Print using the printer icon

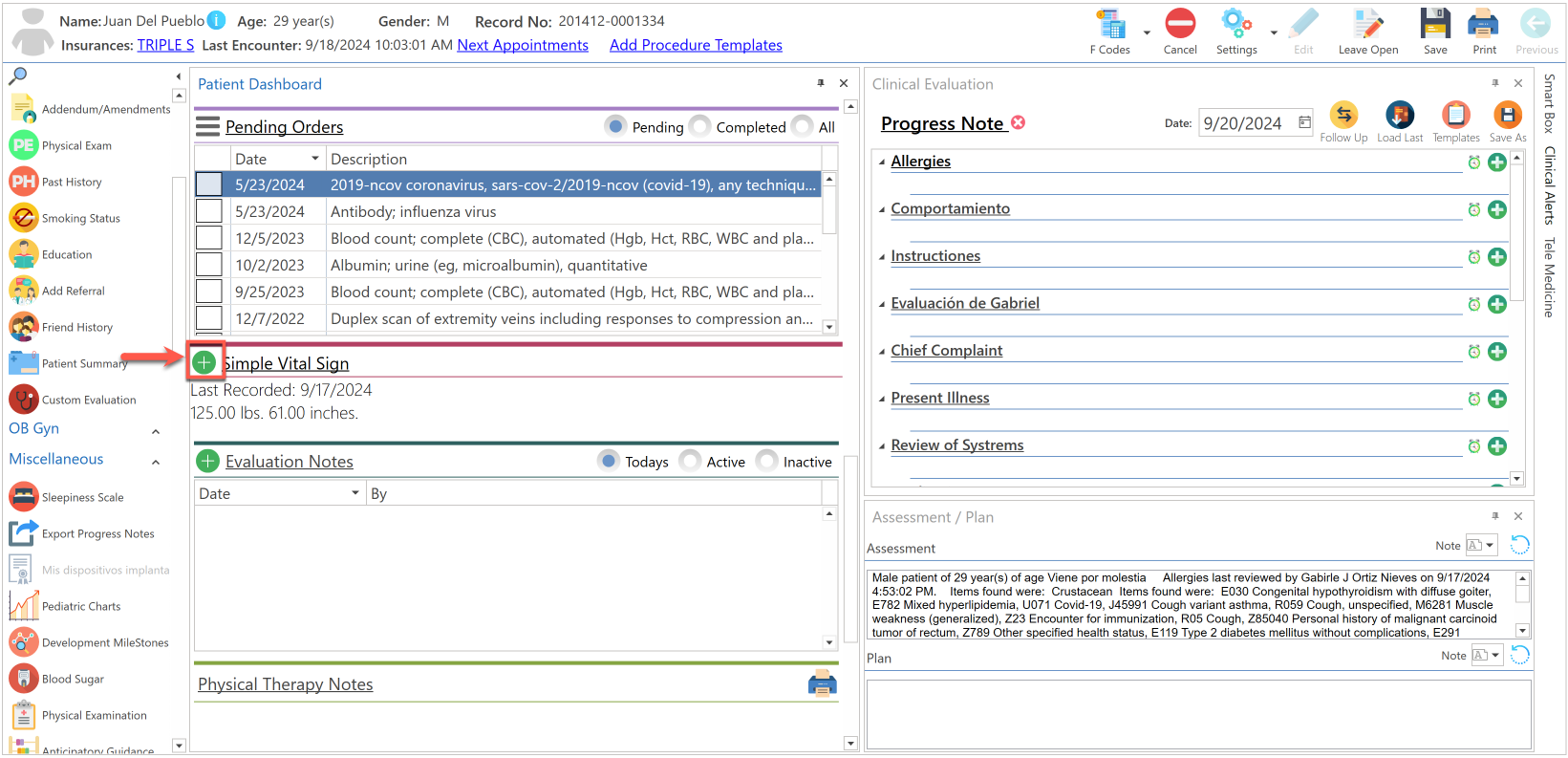(x=1484, y=24)
